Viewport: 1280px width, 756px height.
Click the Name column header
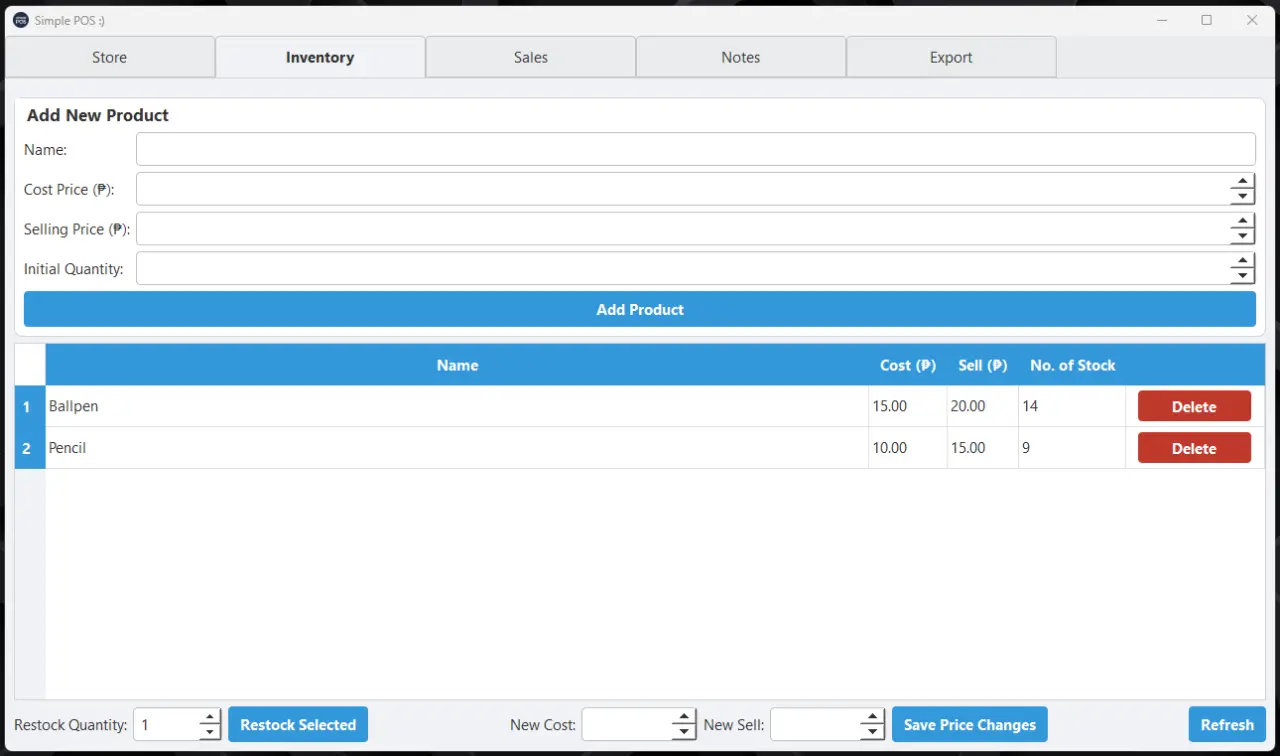coord(457,365)
